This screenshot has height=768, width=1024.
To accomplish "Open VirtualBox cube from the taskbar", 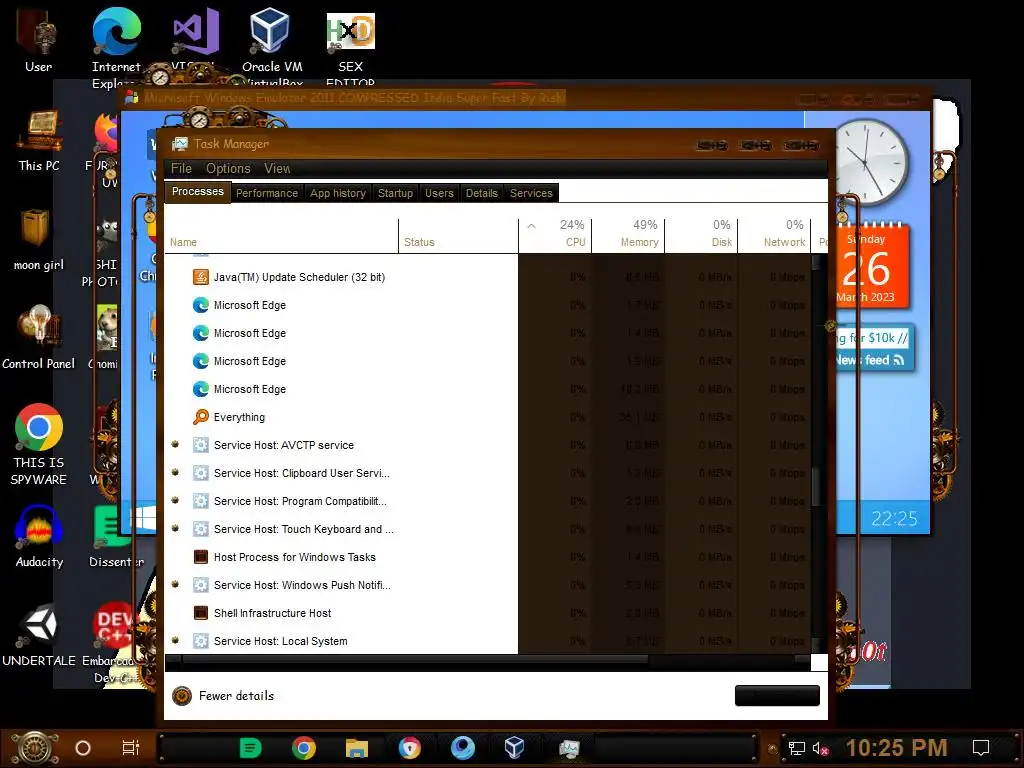I will click(x=515, y=748).
